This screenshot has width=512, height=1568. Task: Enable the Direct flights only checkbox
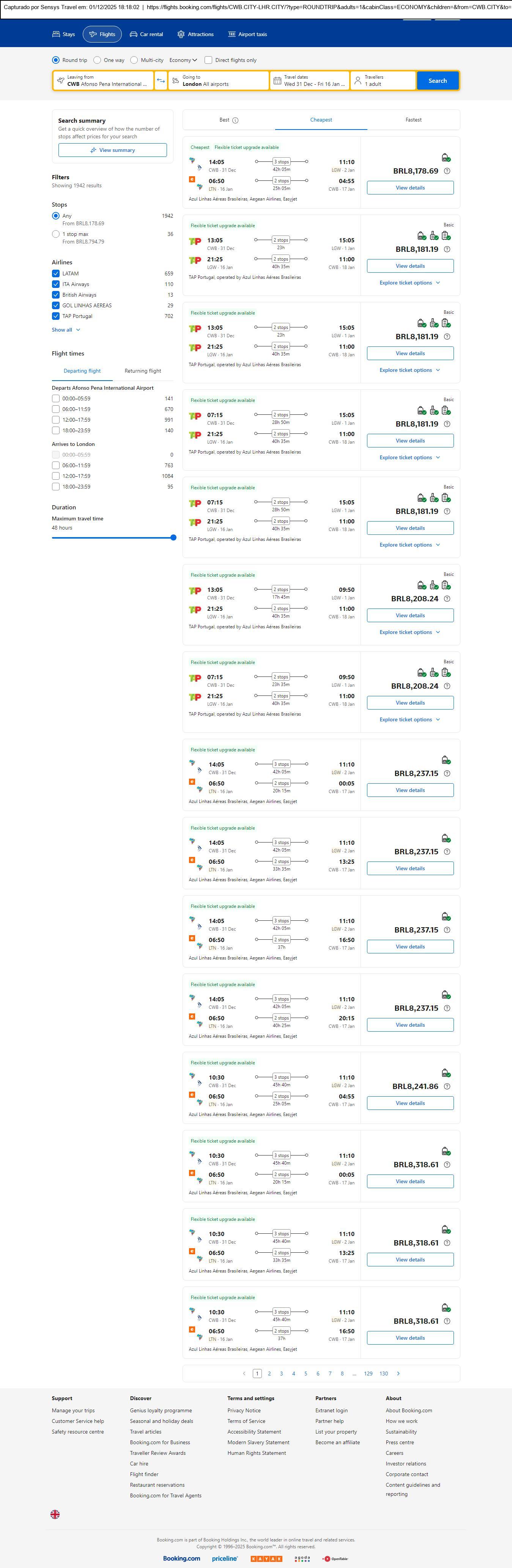click(x=209, y=60)
